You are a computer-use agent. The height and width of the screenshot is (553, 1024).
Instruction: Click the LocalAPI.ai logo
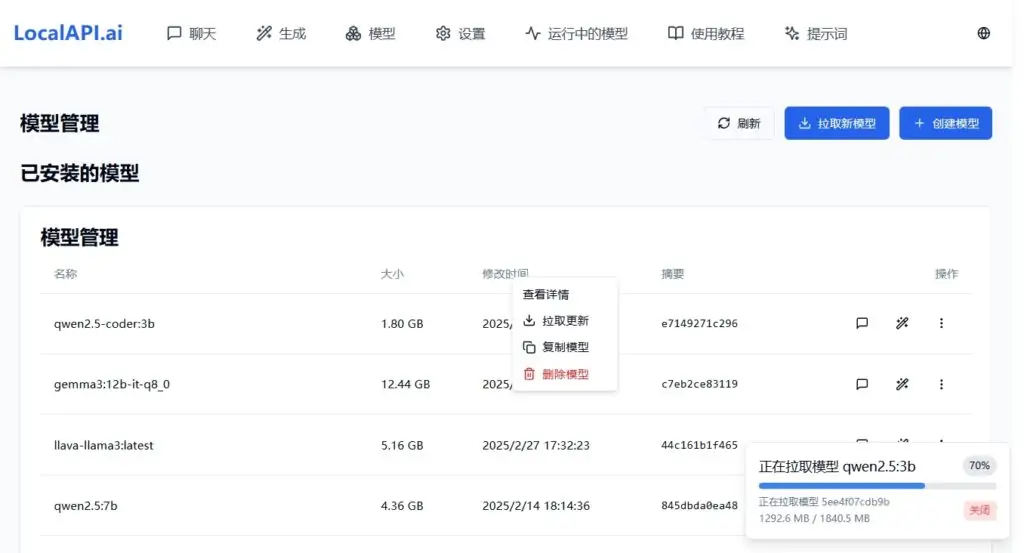pyautogui.click(x=68, y=33)
